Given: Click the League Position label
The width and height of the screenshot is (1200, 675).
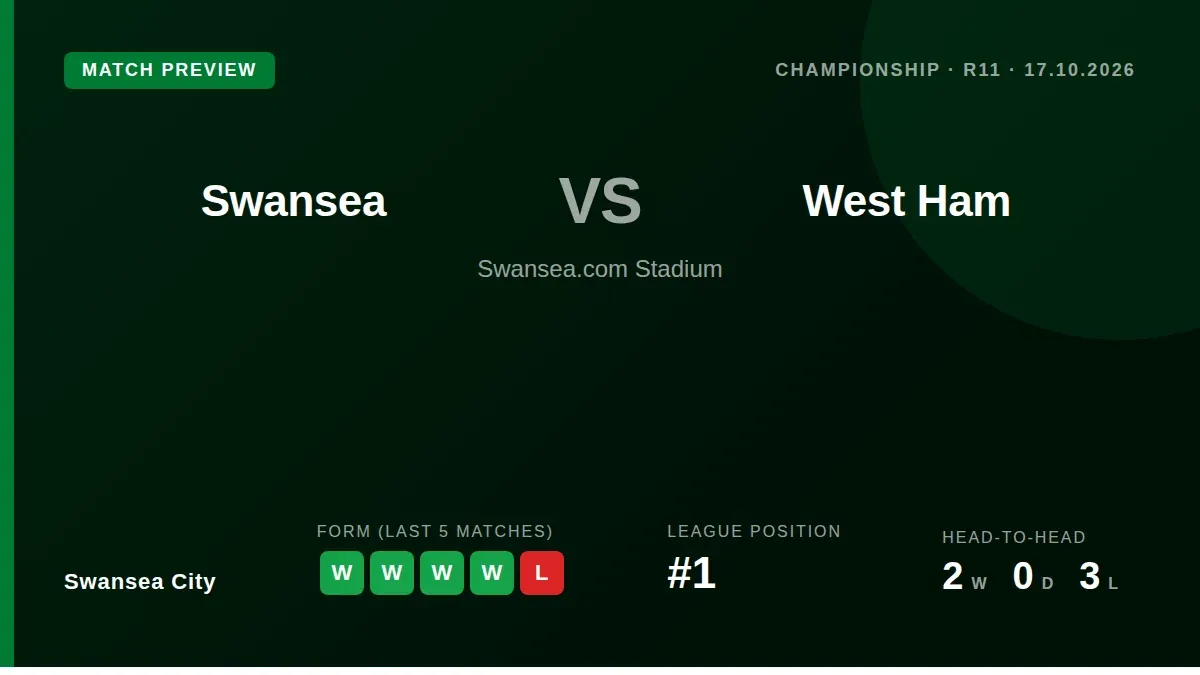Looking at the screenshot, I should pyautogui.click(x=754, y=531).
